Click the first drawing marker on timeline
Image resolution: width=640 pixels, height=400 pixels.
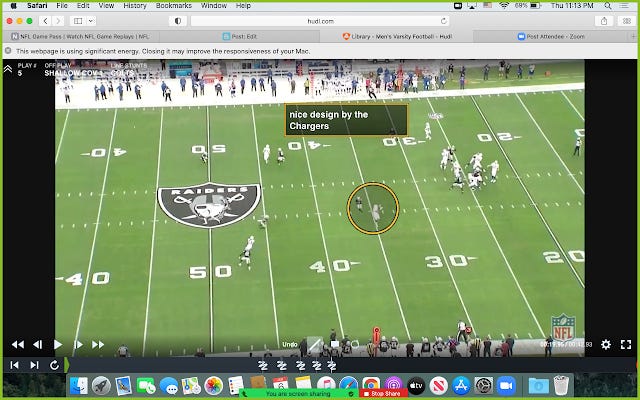coord(263,365)
